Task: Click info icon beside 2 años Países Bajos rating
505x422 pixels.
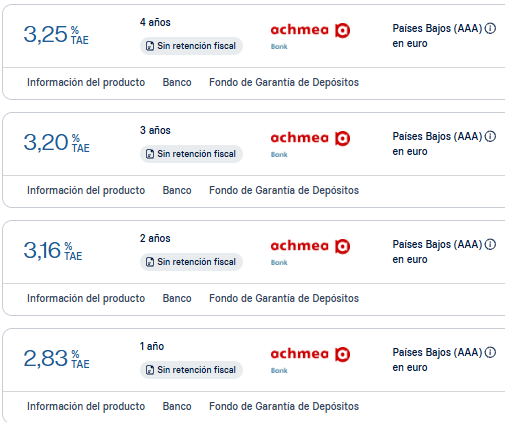Action: (x=490, y=244)
